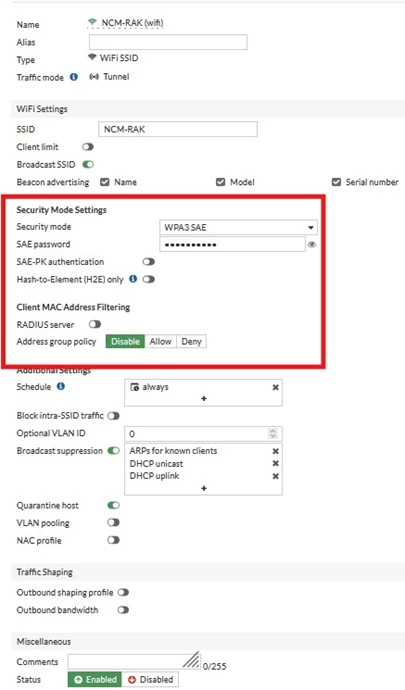405x690 pixels.
Task: Remove DHCP uplink suppression entry
Action: pyautogui.click(x=276, y=476)
